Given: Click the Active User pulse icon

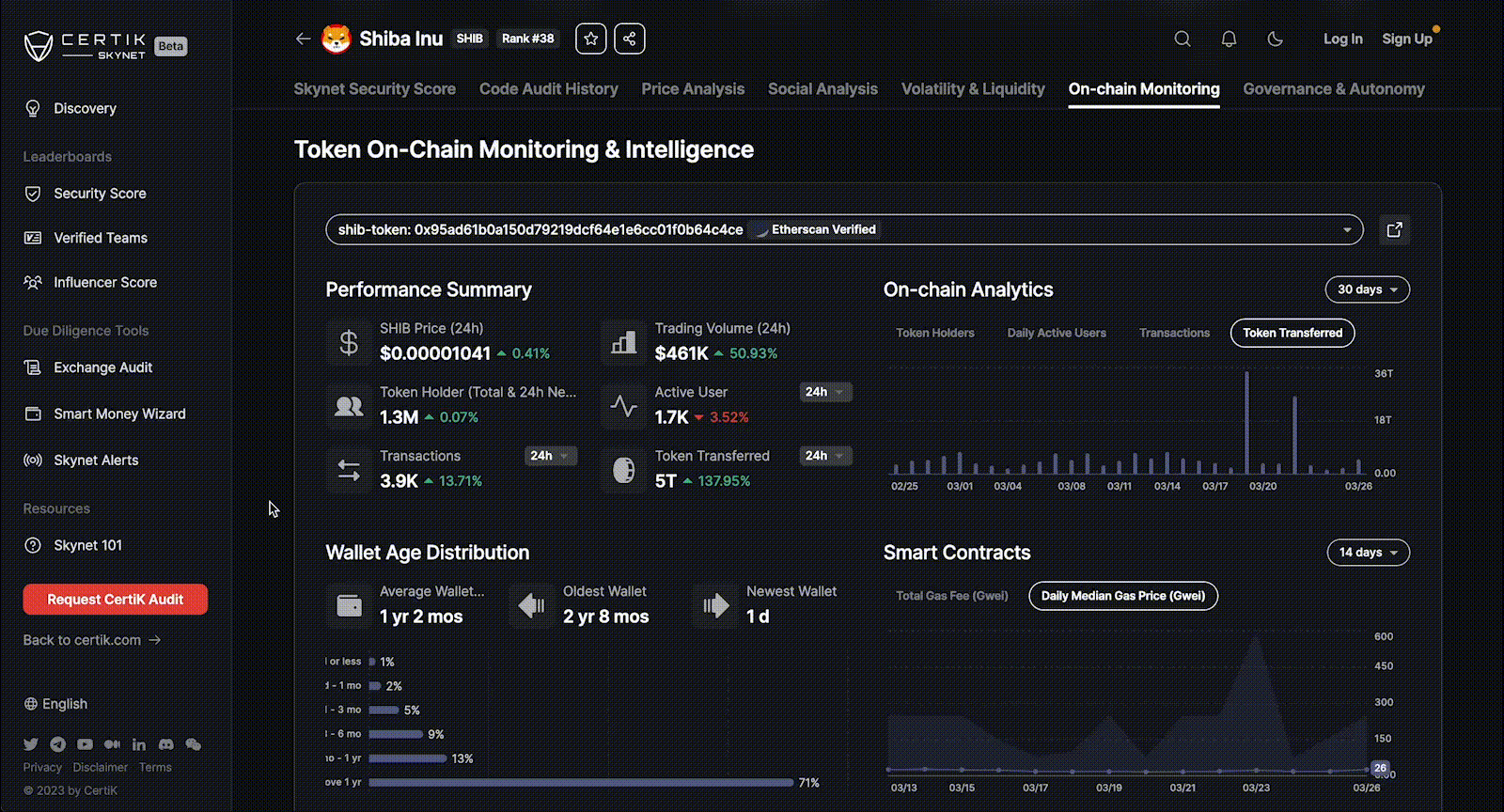Looking at the screenshot, I should [623, 407].
